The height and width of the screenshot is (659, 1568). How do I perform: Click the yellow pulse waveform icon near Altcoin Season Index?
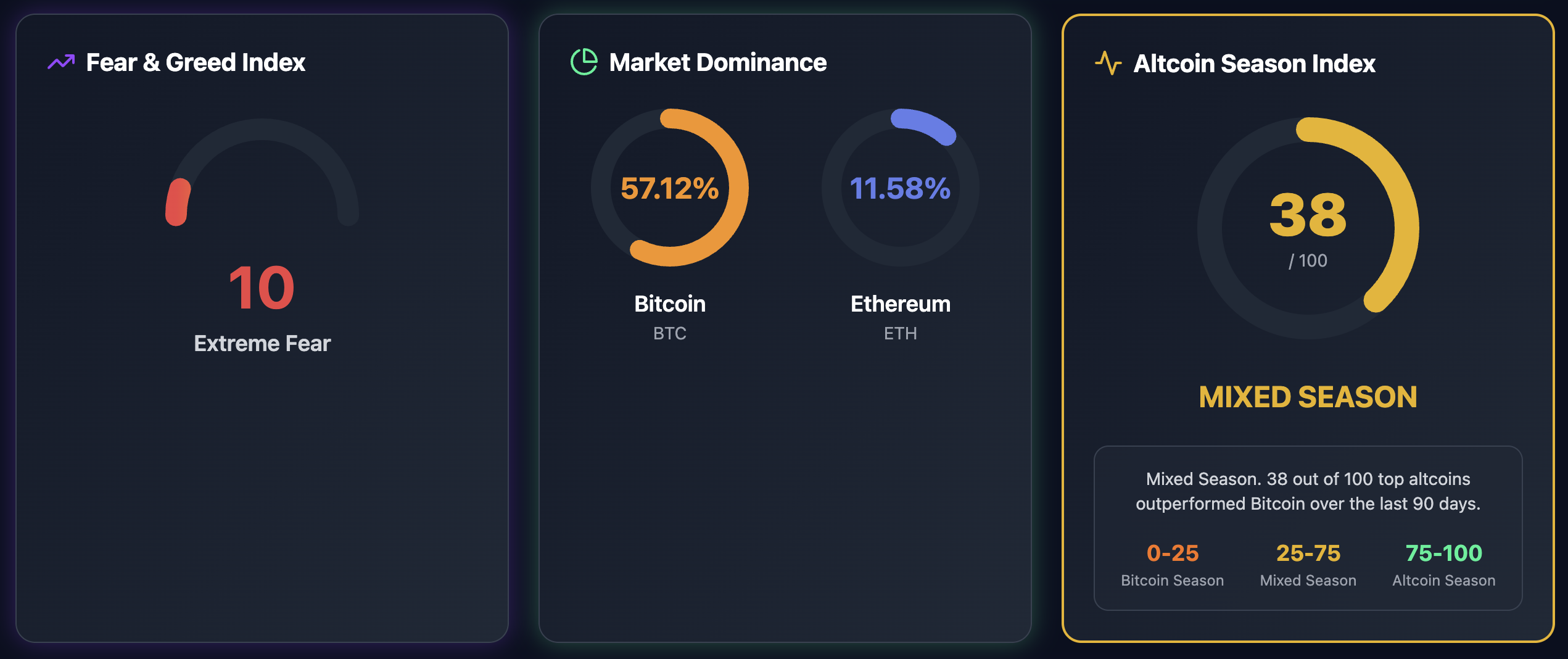[x=1108, y=62]
